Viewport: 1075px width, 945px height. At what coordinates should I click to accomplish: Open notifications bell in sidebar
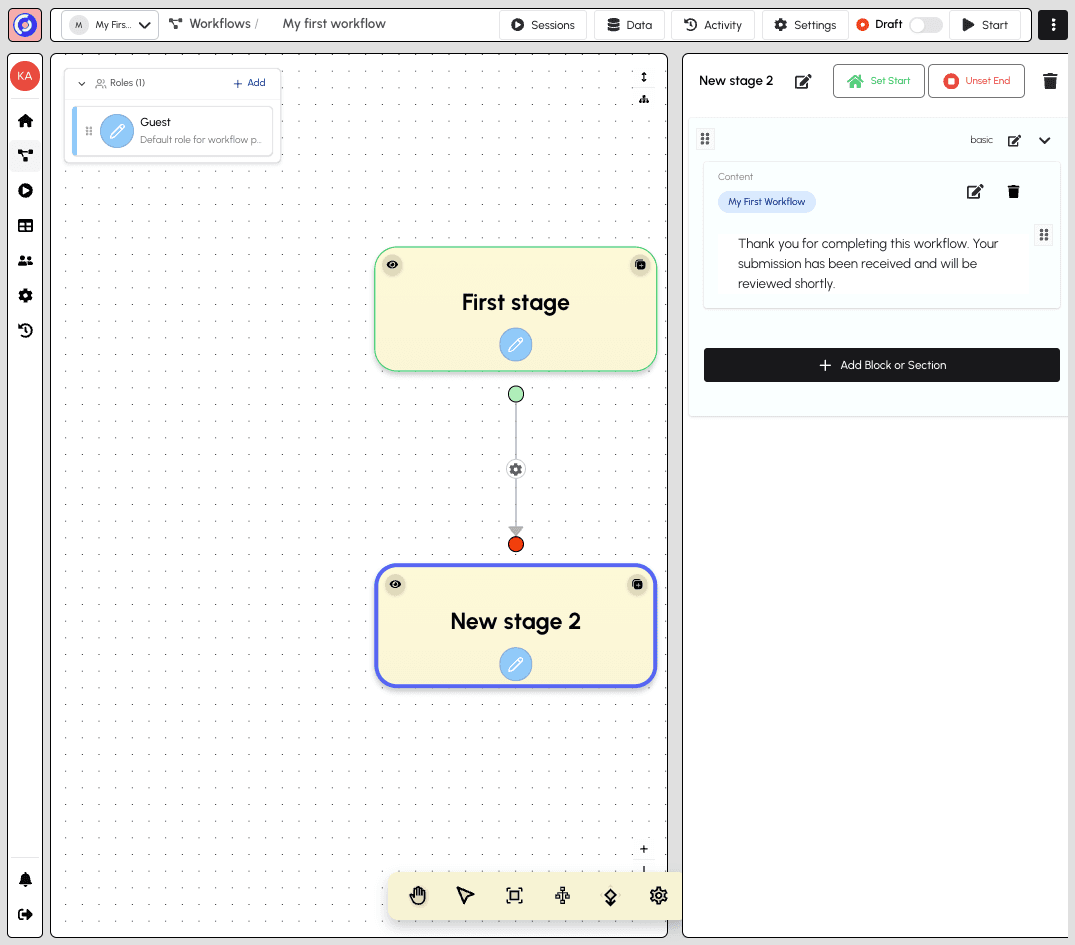click(26, 880)
